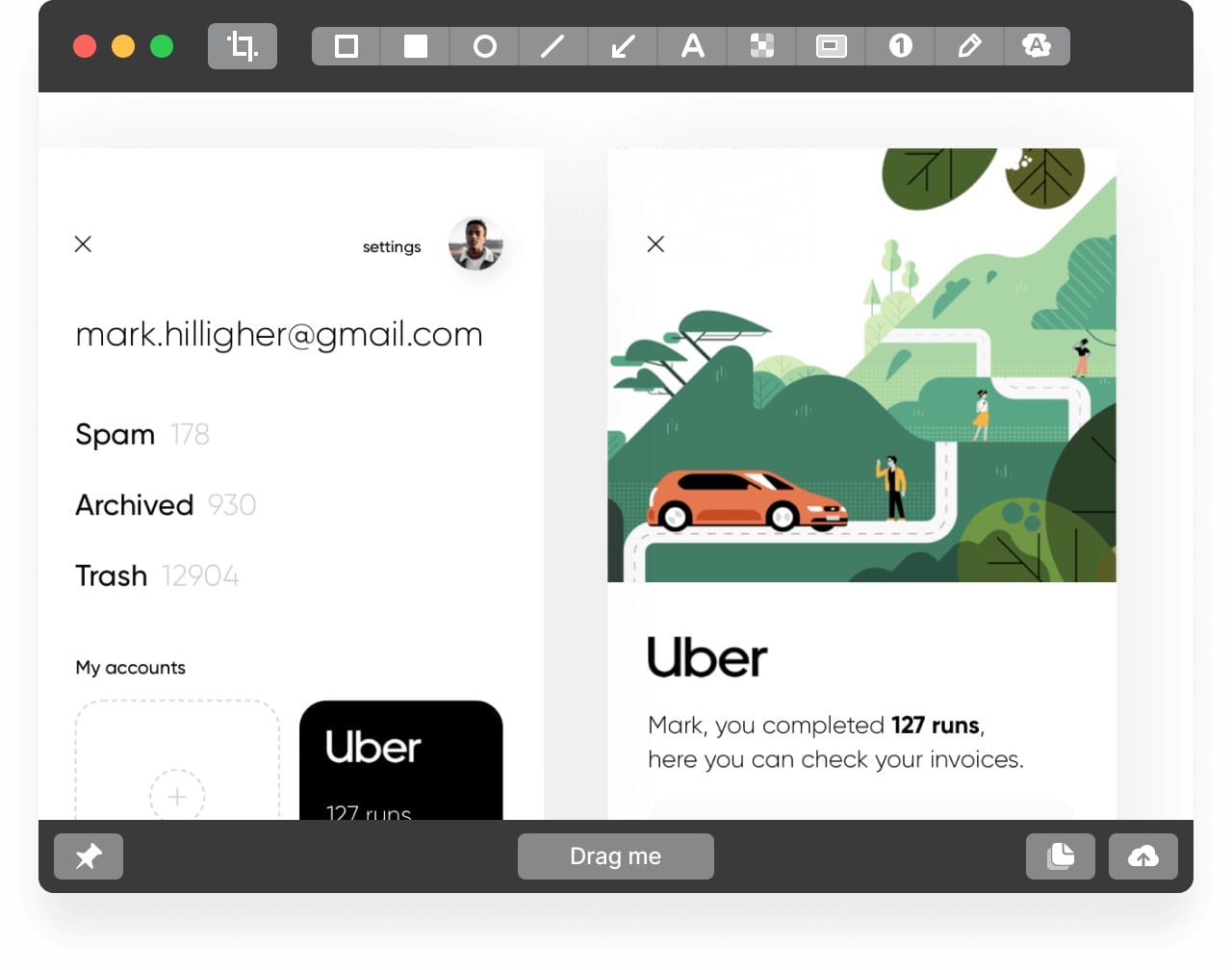The height and width of the screenshot is (970, 1232).
Task: Pin the screenshot to screen
Action: click(x=89, y=856)
